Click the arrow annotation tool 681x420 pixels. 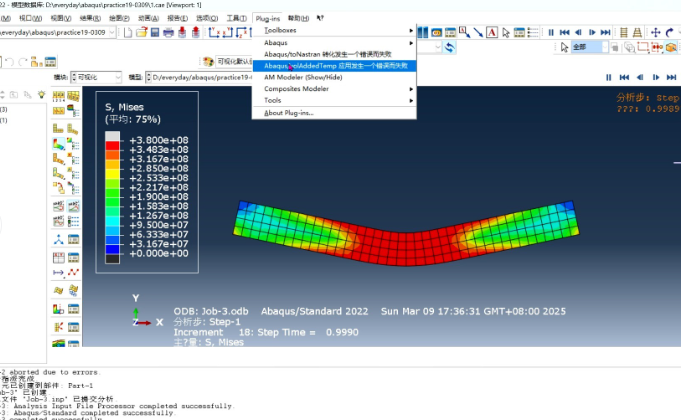[478, 33]
